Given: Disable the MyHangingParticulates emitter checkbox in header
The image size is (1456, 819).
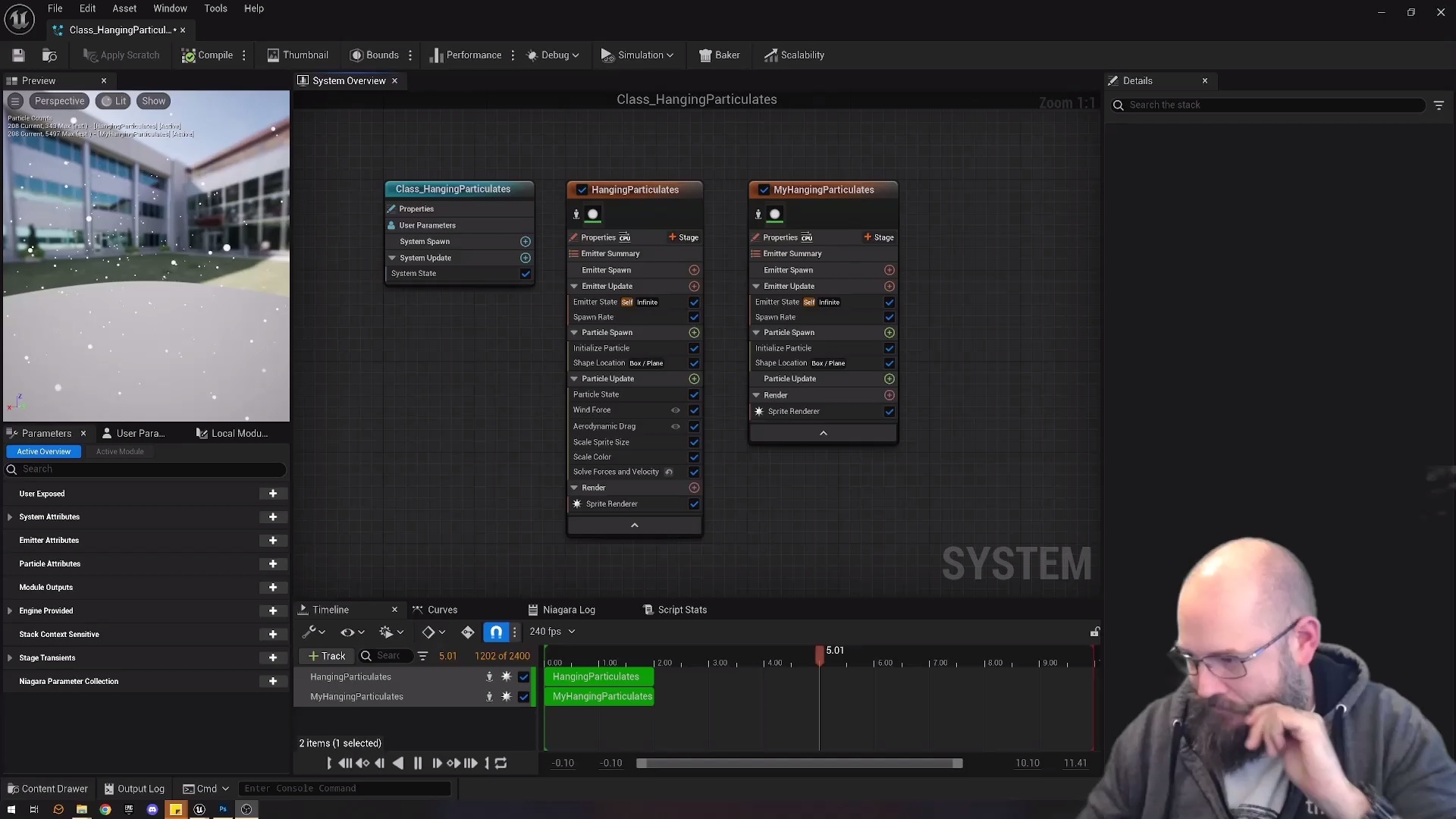Looking at the screenshot, I should [764, 190].
